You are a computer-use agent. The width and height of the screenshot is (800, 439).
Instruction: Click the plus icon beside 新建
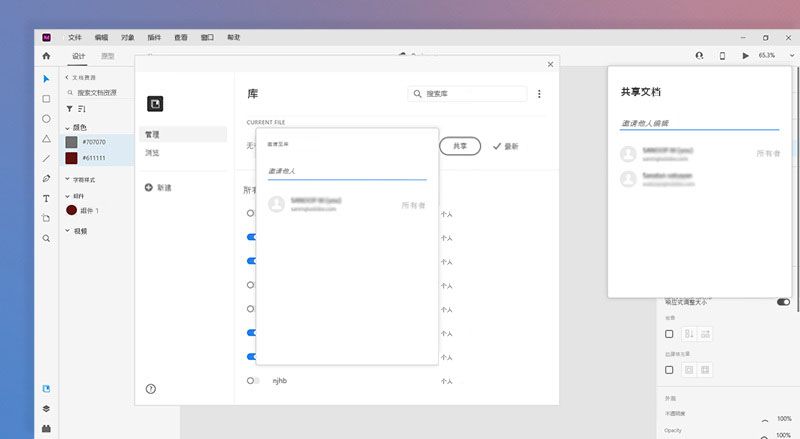pyautogui.click(x=148, y=187)
